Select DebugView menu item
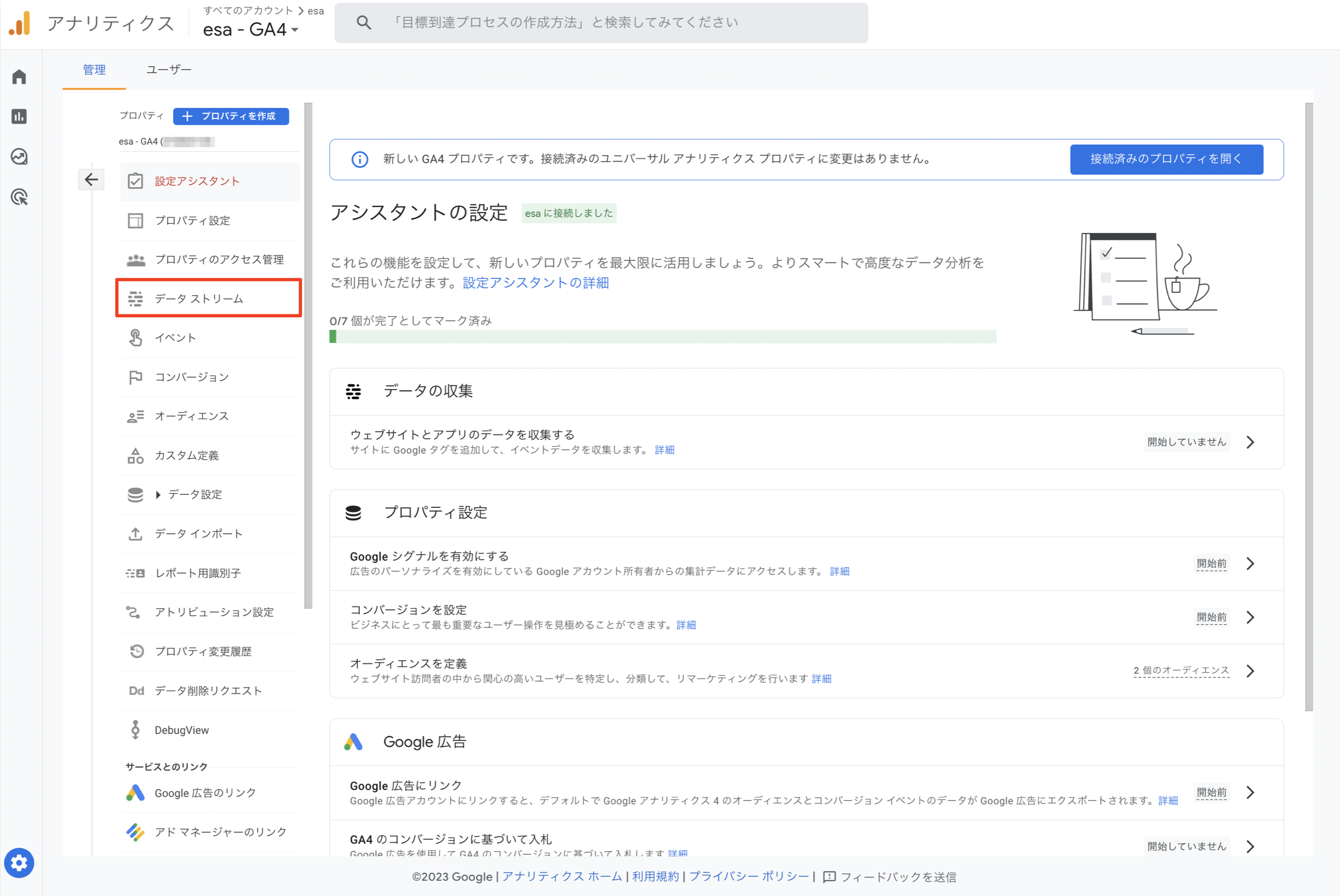Viewport: 1340px width, 896px height. click(210, 730)
